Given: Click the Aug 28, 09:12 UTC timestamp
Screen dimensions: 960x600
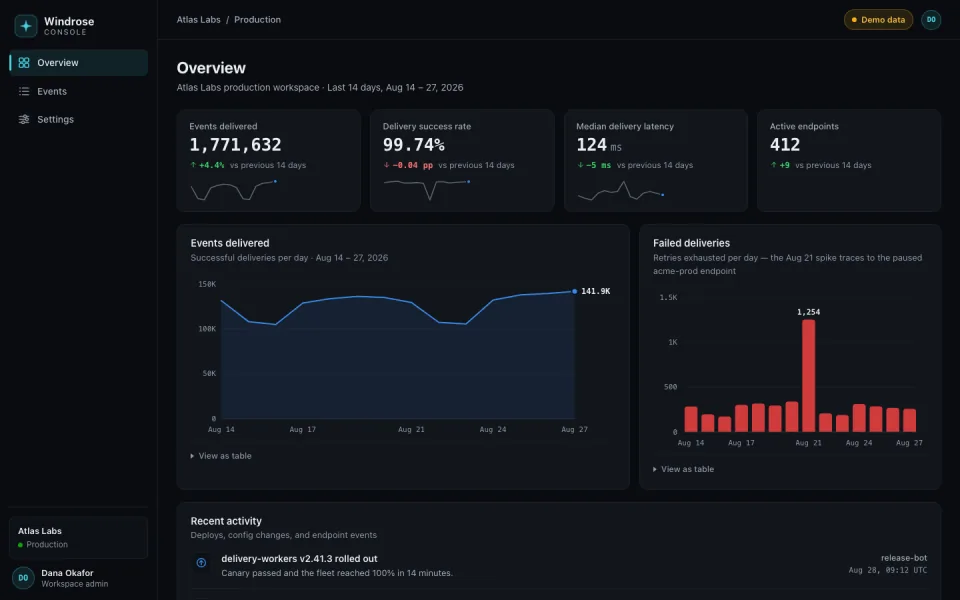Looking at the screenshot, I should pyautogui.click(x=888, y=570).
